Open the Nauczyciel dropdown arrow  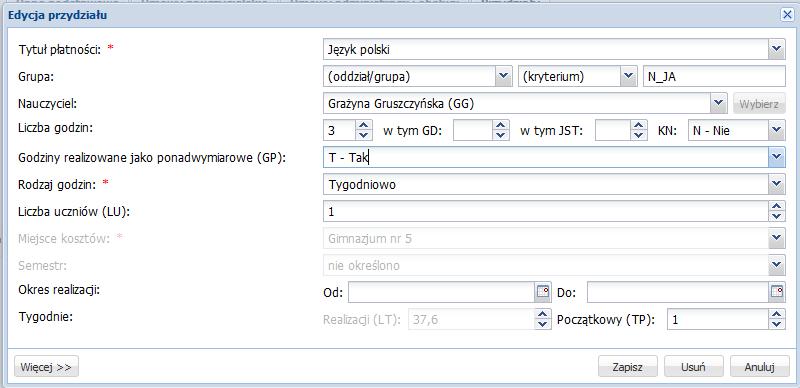tap(718, 104)
